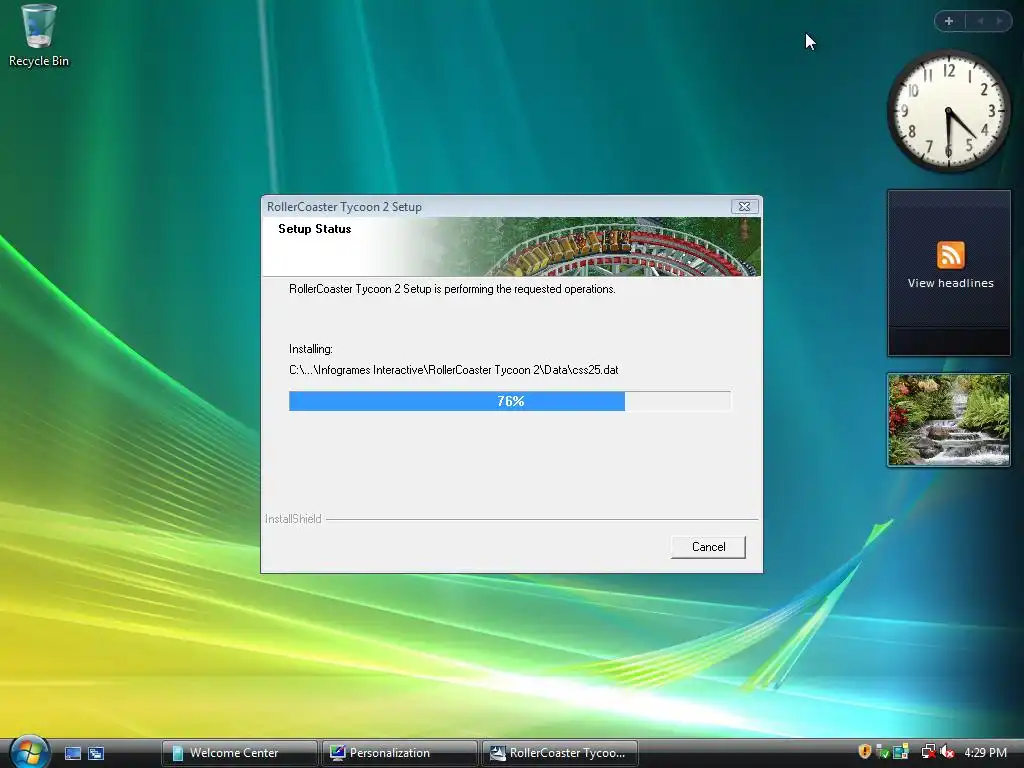Close the RollerCoaster Tycoon 2 Setup dialog

[x=744, y=206]
